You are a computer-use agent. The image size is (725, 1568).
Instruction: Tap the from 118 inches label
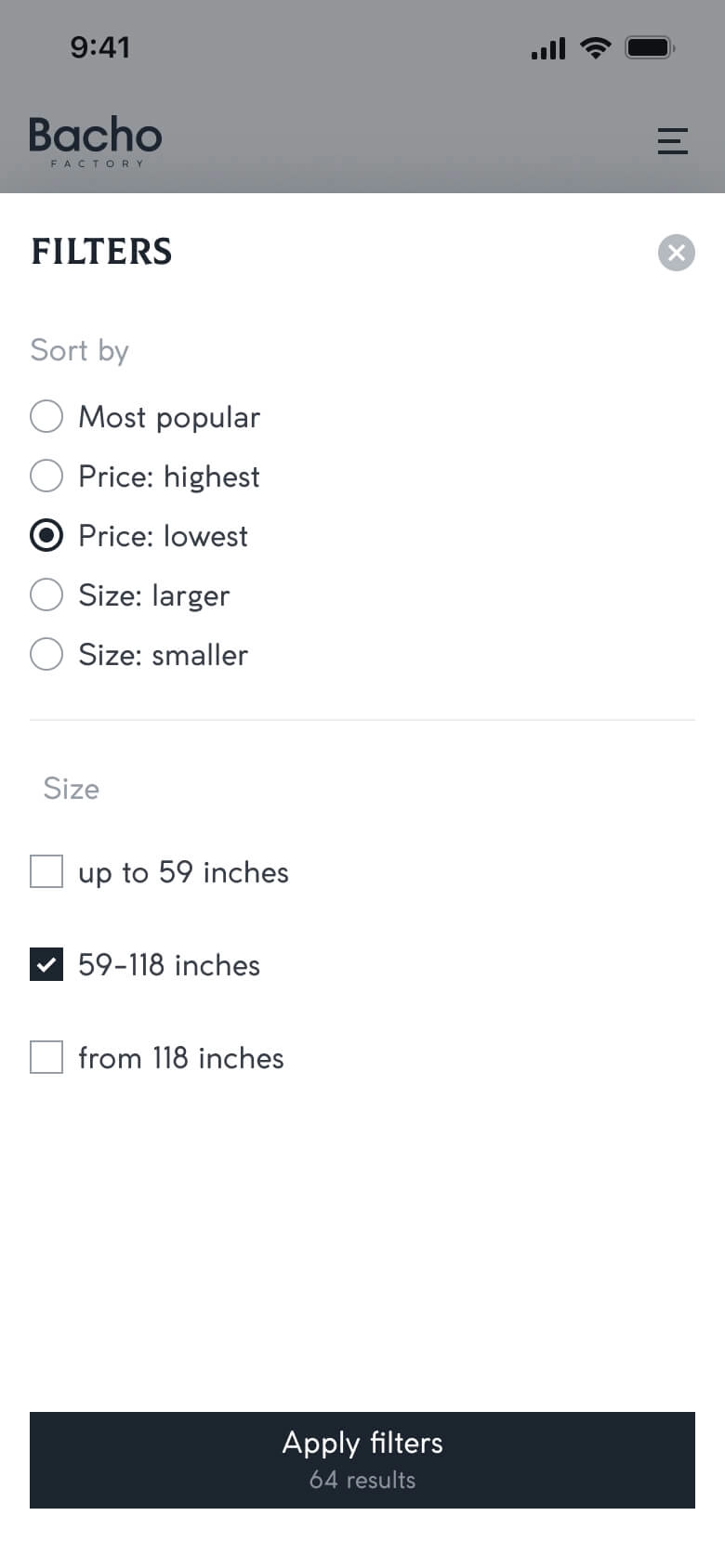point(181,1058)
